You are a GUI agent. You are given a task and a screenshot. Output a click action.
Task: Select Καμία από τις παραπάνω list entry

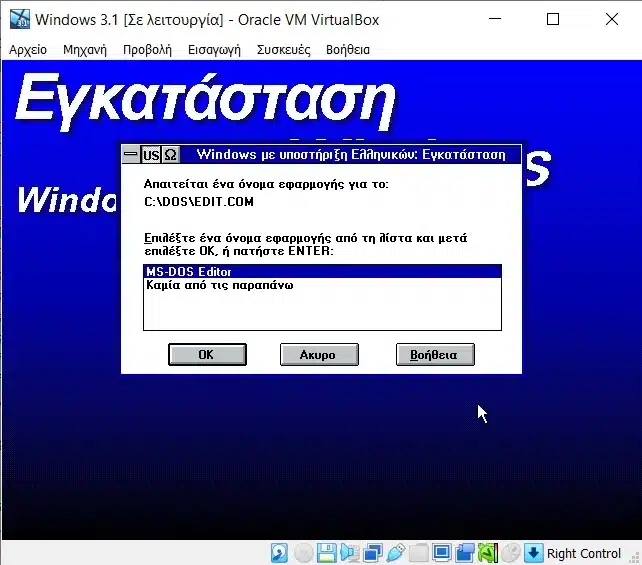[322, 285]
